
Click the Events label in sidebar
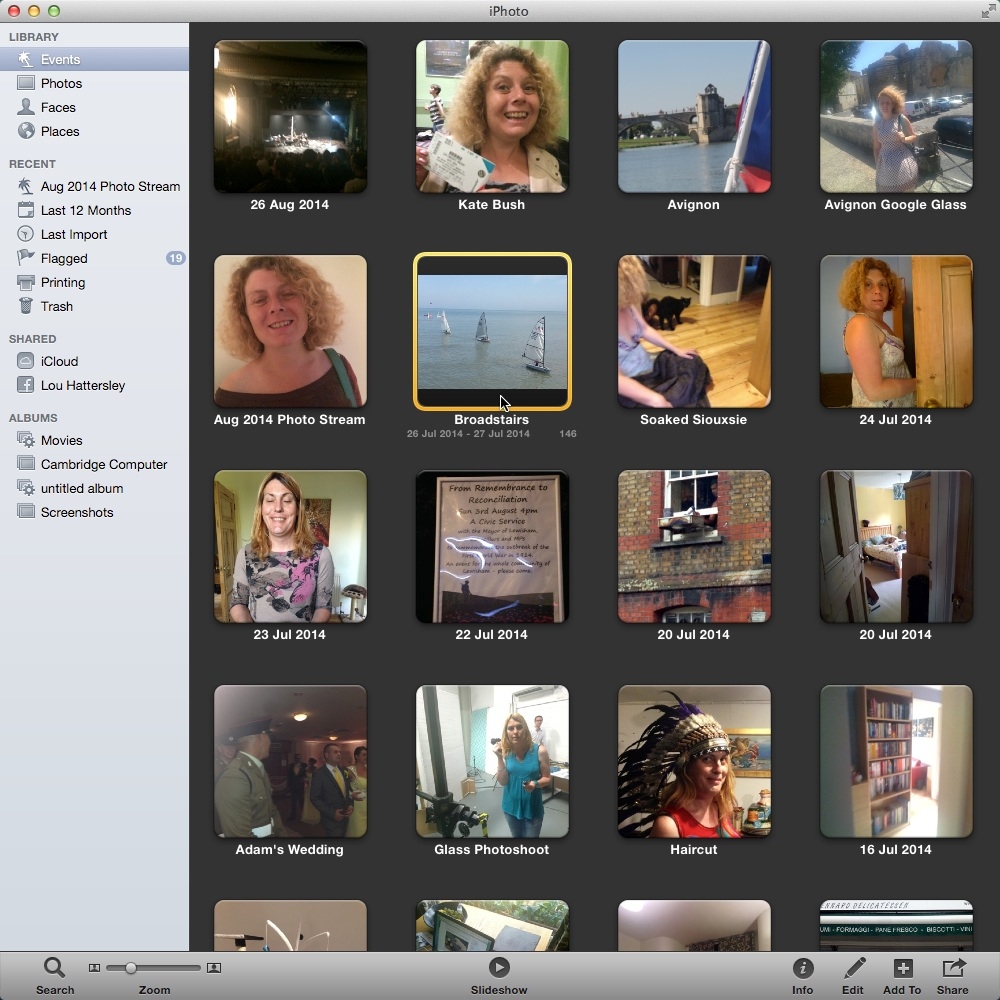[61, 59]
